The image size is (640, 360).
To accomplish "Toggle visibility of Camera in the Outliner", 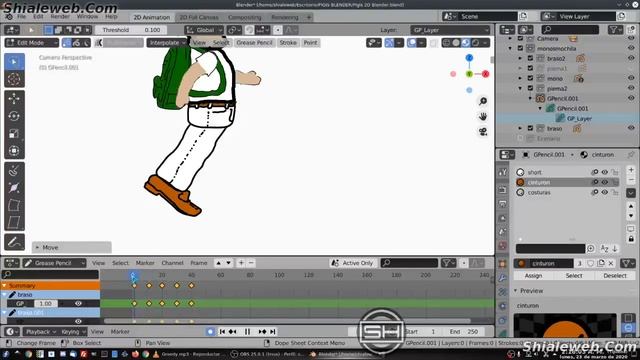I will pos(631,38).
